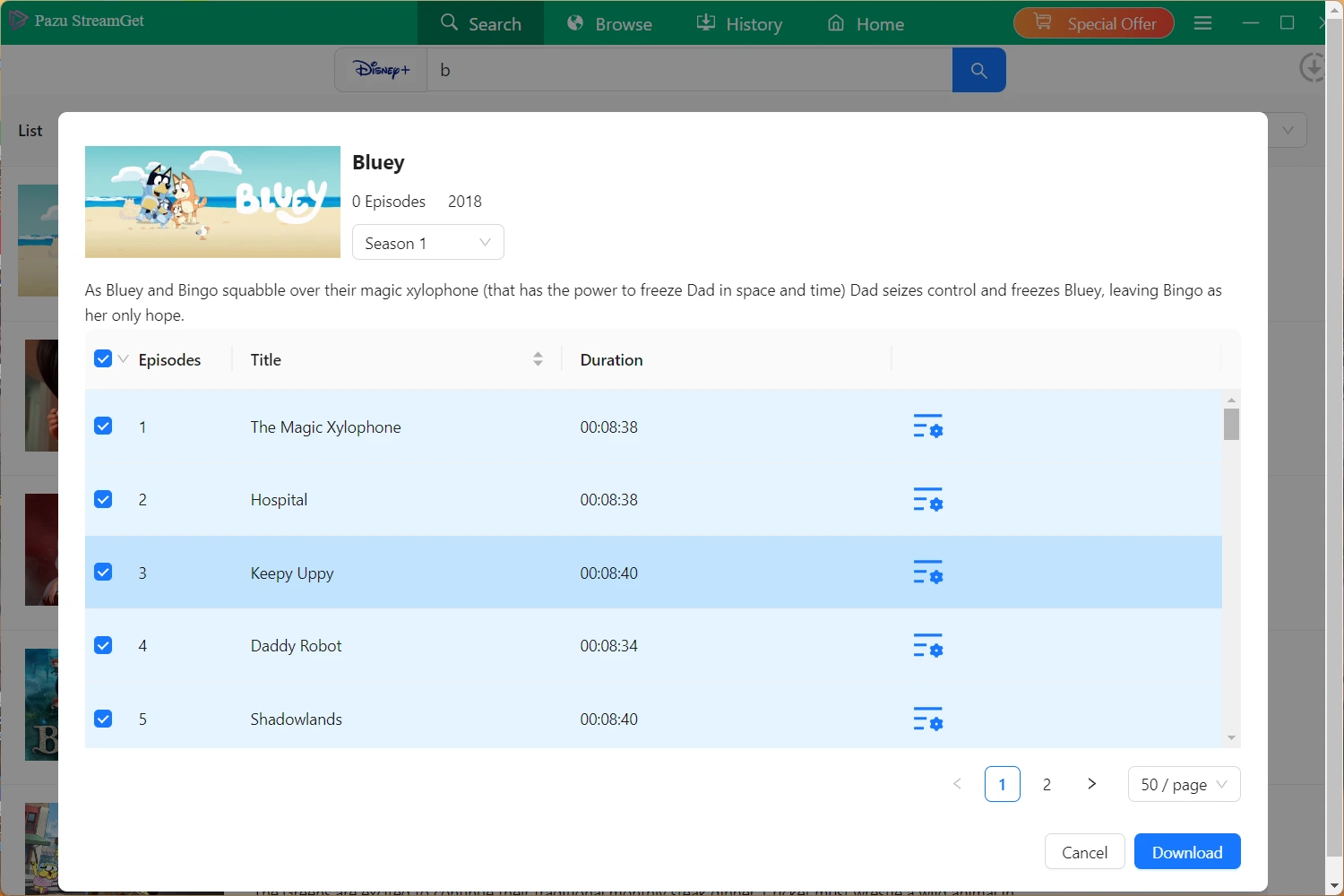This screenshot has width=1344, height=896.
Task: Click the Bluey show thumbnail
Action: point(212,202)
